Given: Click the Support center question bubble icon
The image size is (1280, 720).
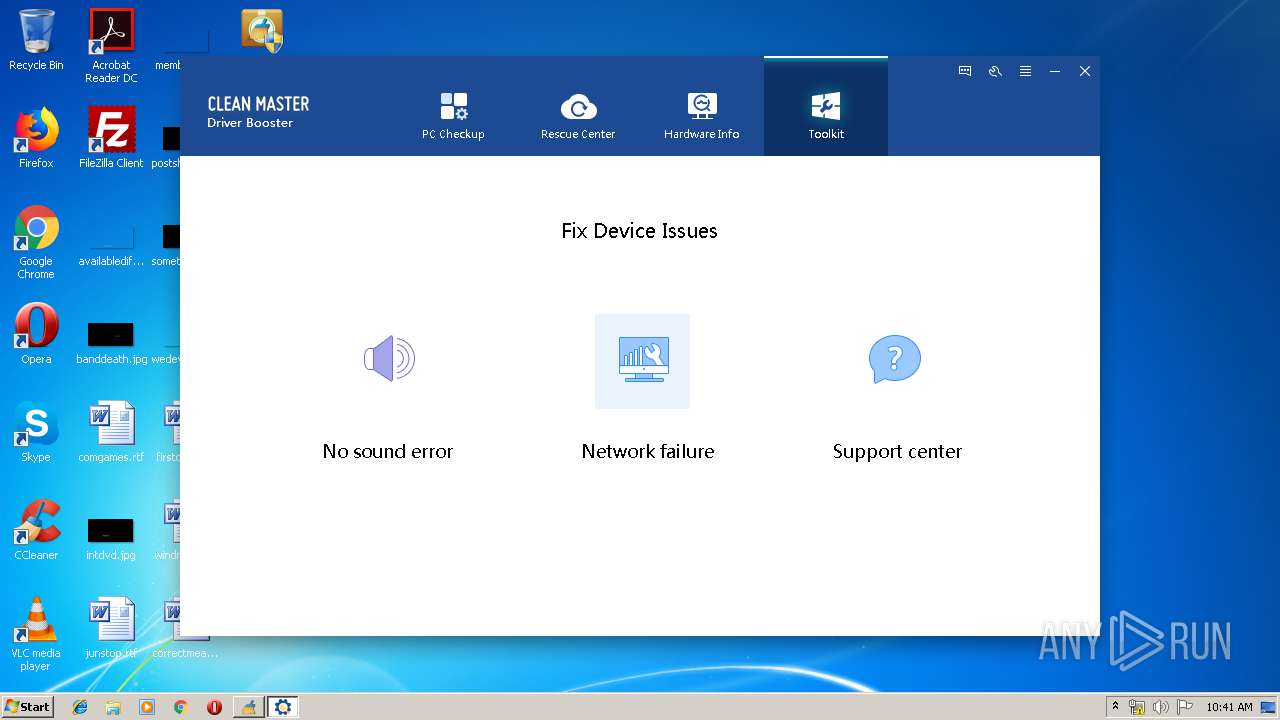Looking at the screenshot, I should tap(894, 359).
